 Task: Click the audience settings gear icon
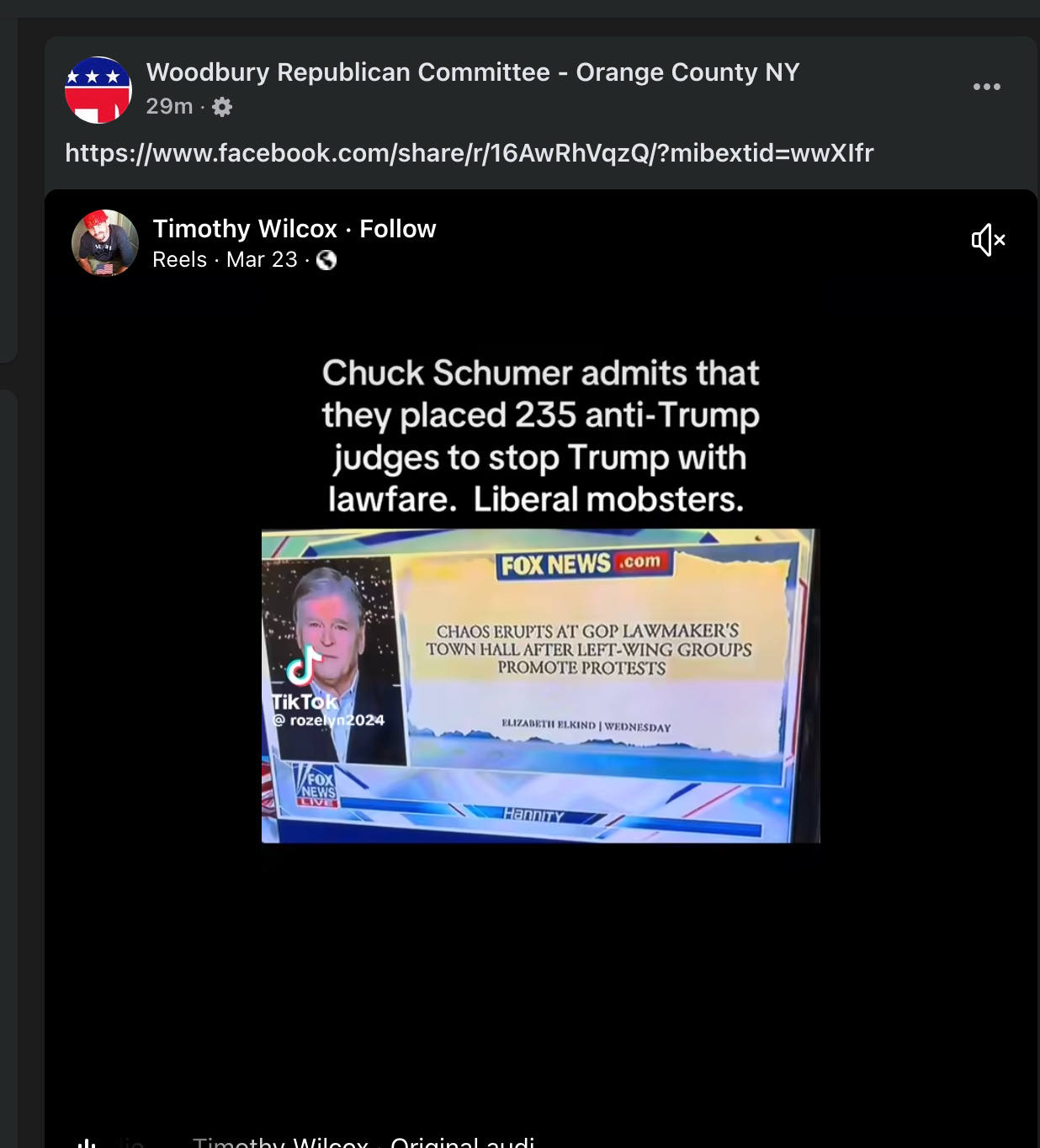click(x=222, y=107)
